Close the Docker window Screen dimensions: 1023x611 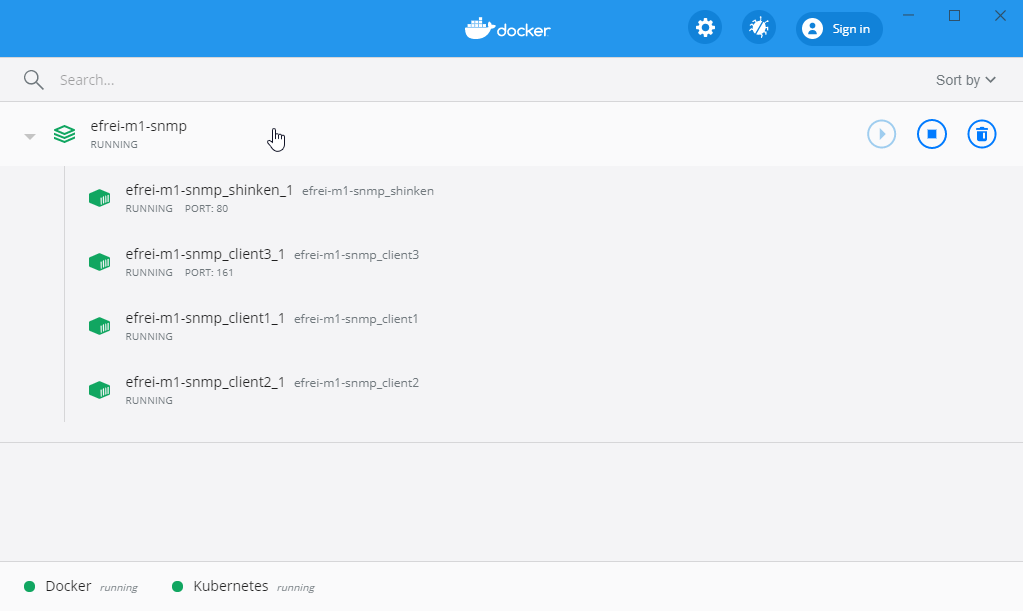click(x=1000, y=15)
